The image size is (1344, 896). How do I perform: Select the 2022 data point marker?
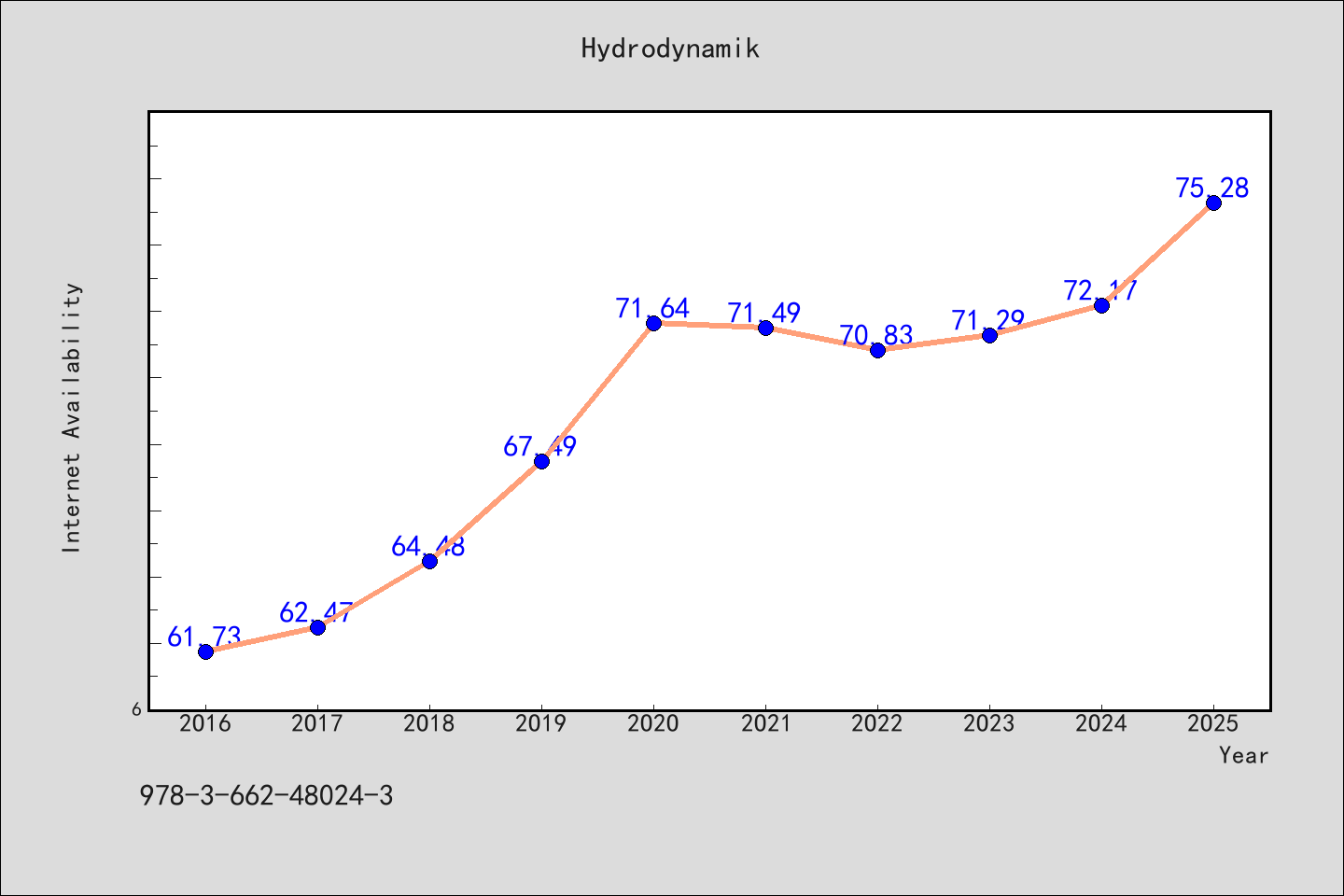[x=877, y=350]
